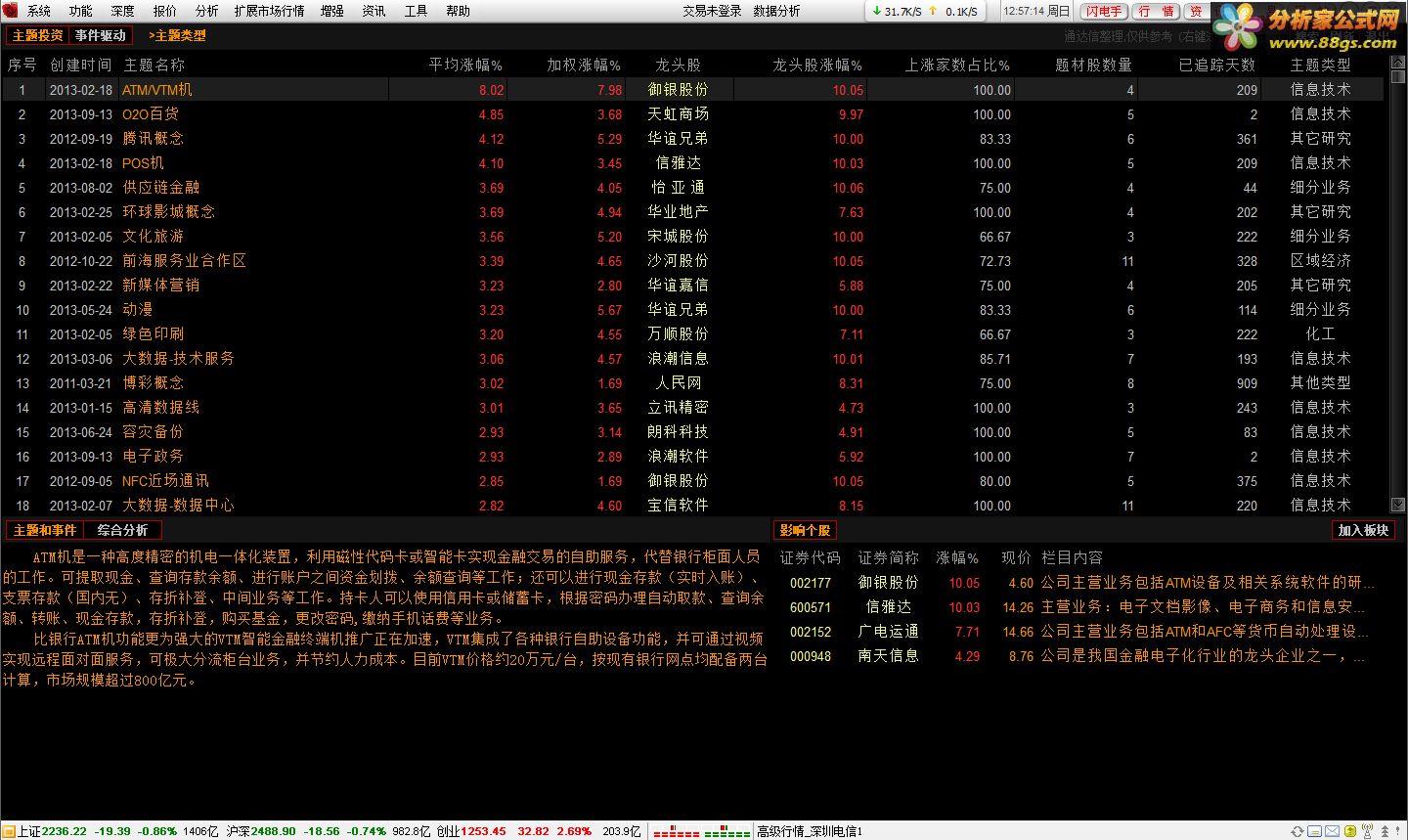Switch to the 事件驱动 tab
Screen dimensions: 1408x840
click(x=101, y=35)
